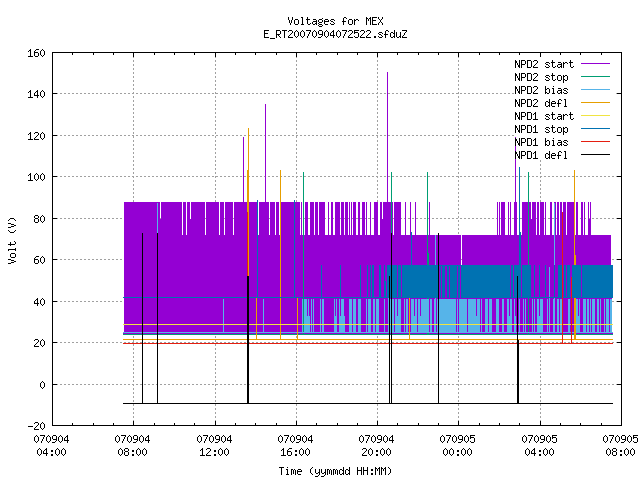The image size is (640, 480).
Task: Click the 140 Y-axis tick label
Action: pyautogui.click(x=36, y=94)
